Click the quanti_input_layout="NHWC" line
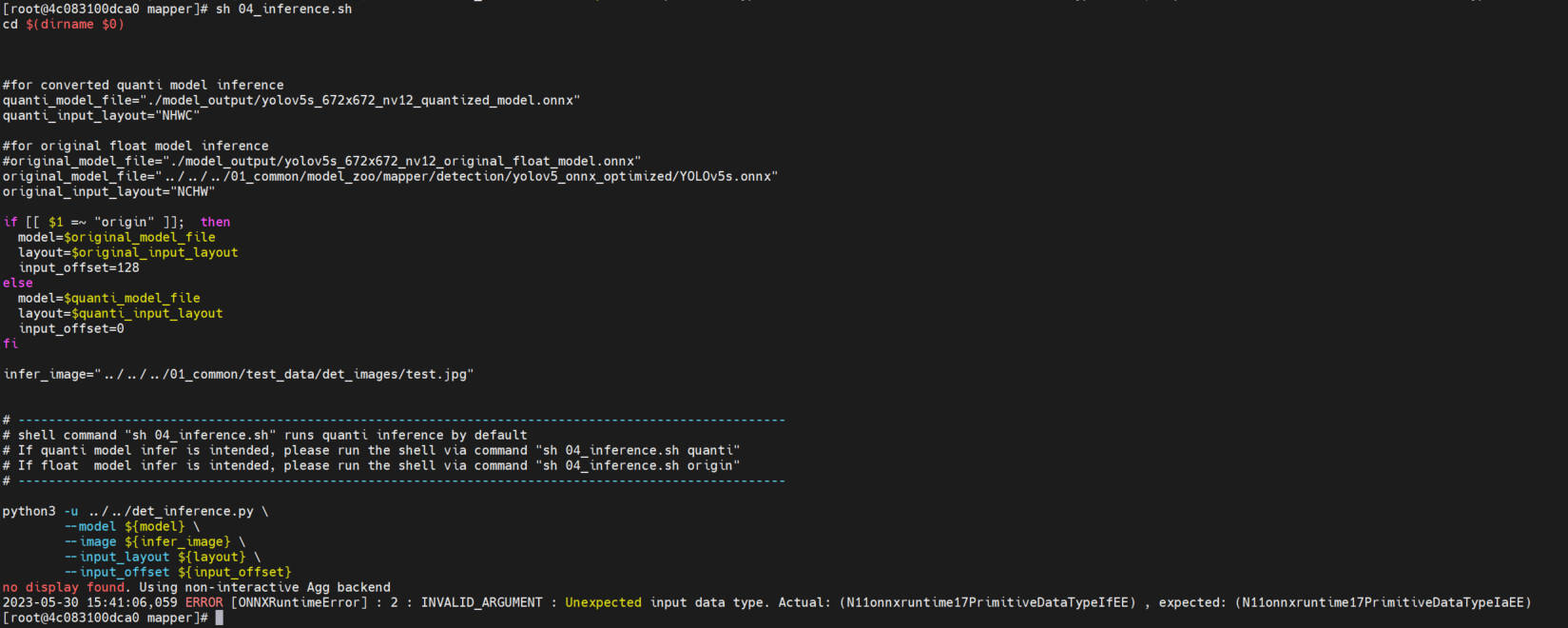This screenshot has height=628, width=1568. click(101, 115)
